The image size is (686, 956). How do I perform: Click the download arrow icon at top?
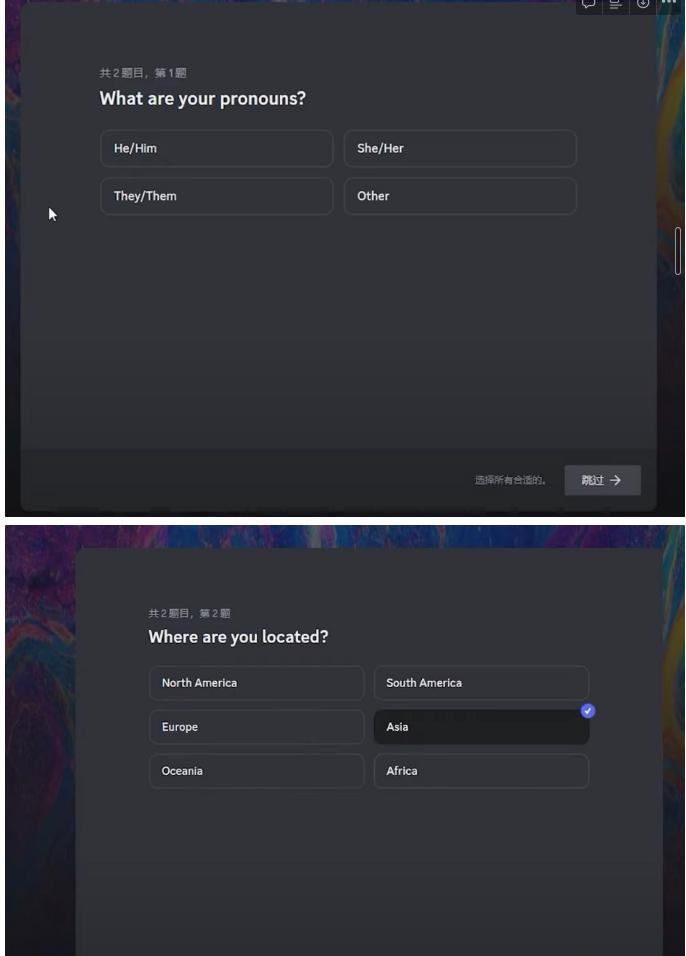tap(643, 4)
